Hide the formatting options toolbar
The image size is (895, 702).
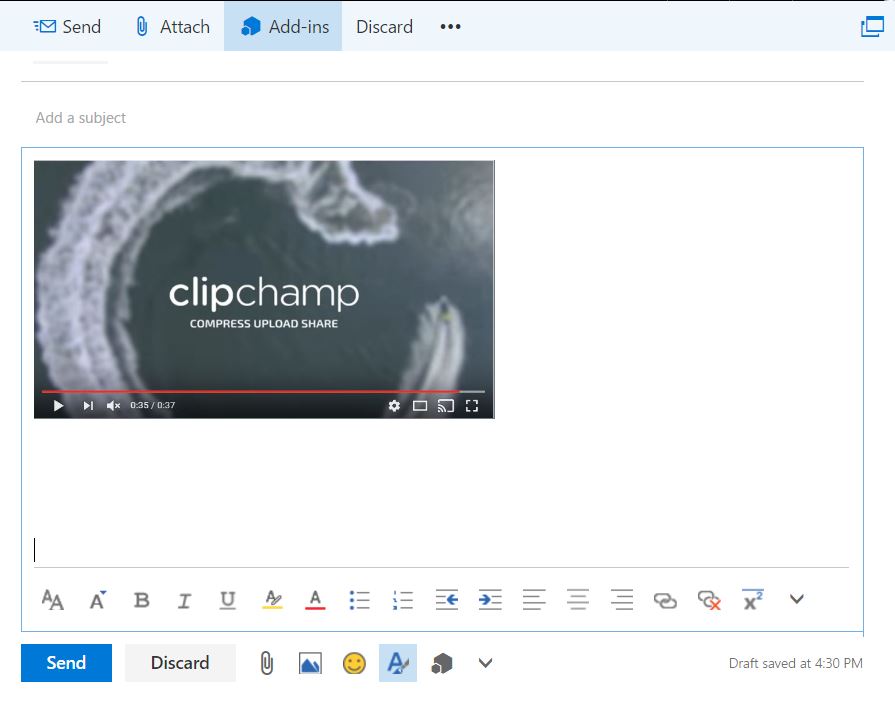pyautogui.click(x=398, y=663)
